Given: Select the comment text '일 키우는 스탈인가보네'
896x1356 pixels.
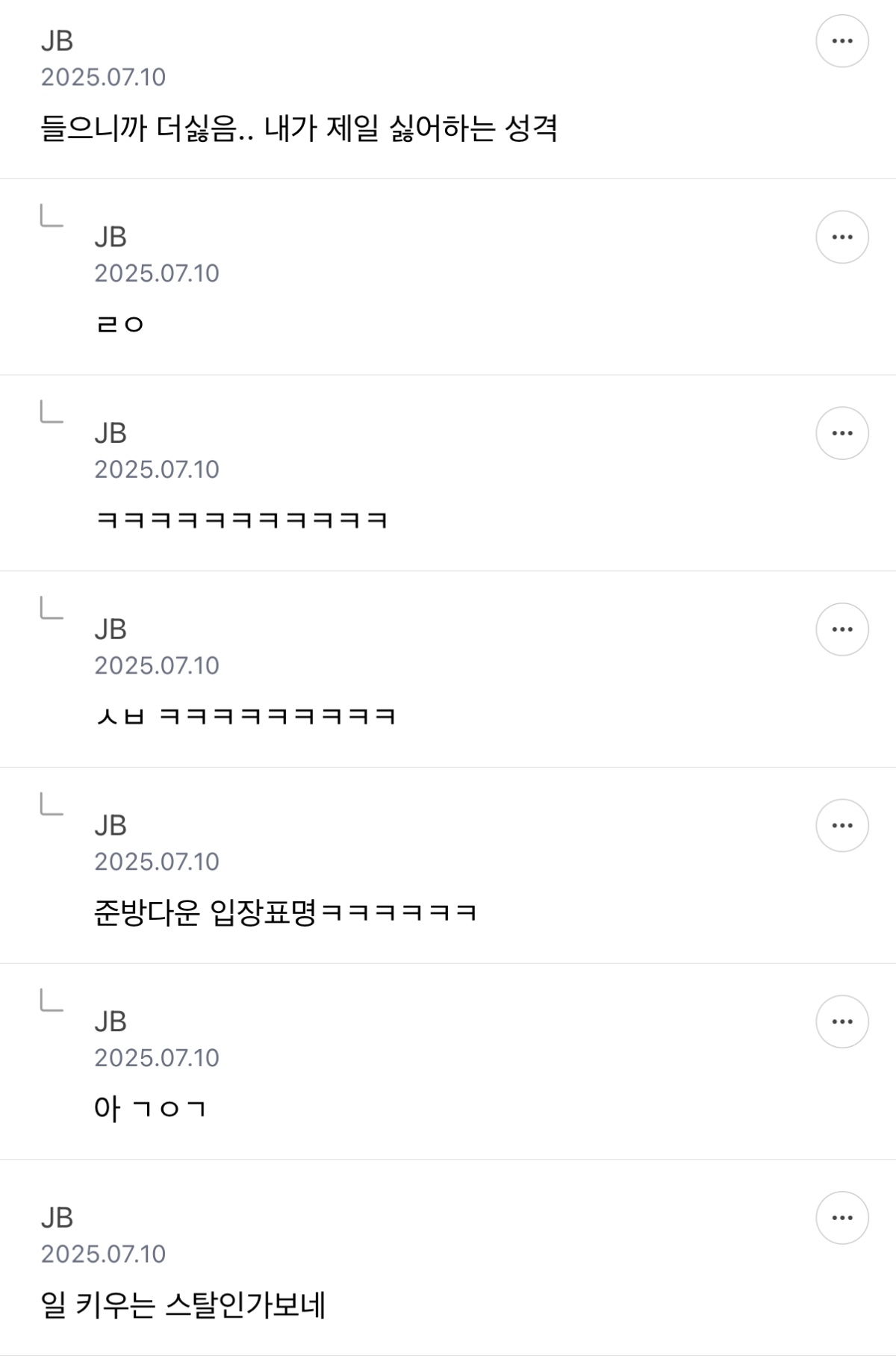Looking at the screenshot, I should click(x=183, y=1305).
